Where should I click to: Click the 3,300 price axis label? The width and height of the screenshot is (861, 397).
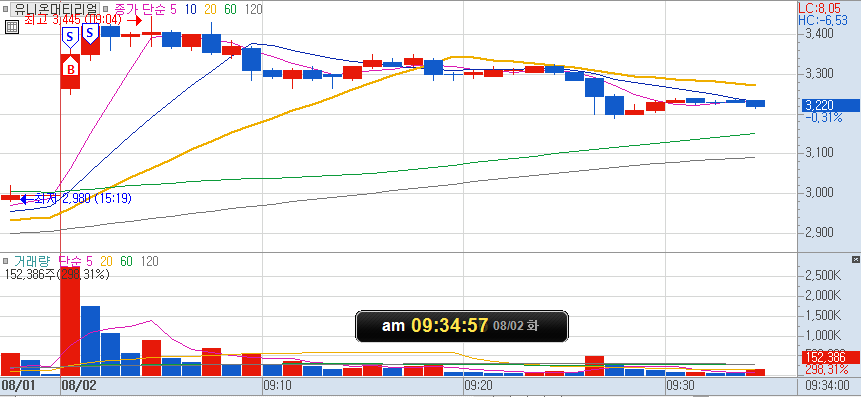coord(819,74)
